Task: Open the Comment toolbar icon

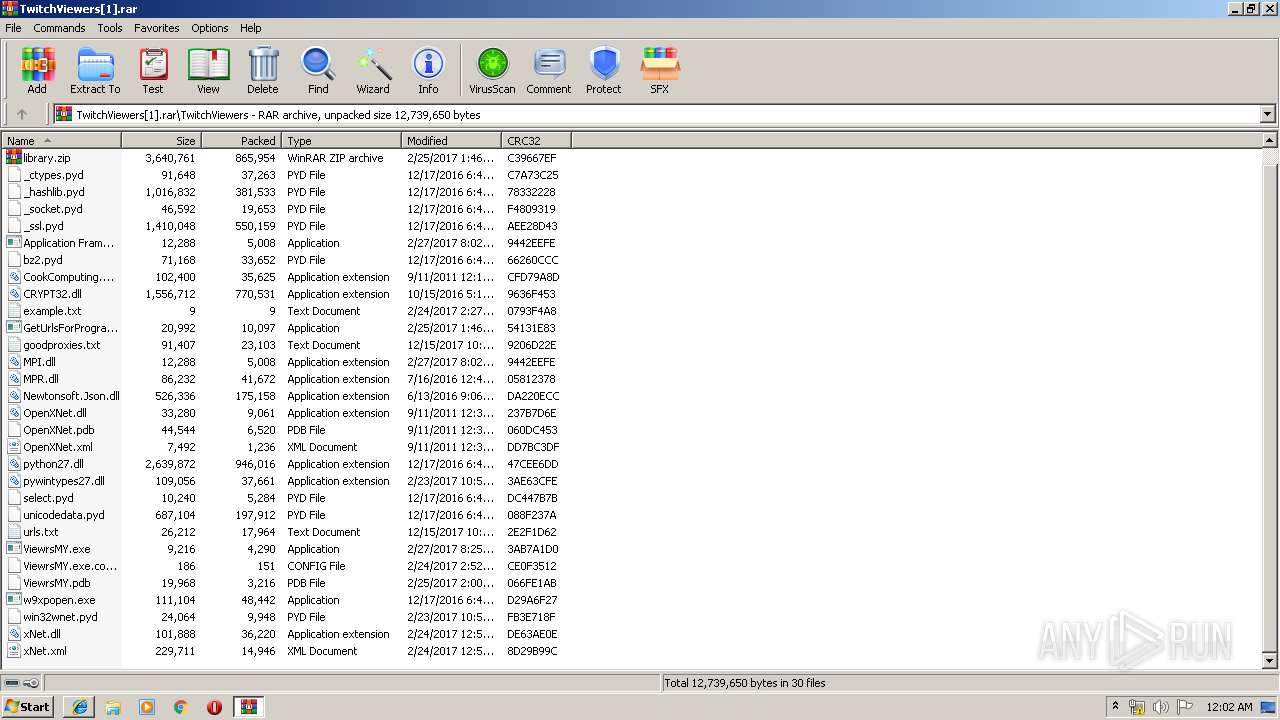Action: tap(549, 70)
